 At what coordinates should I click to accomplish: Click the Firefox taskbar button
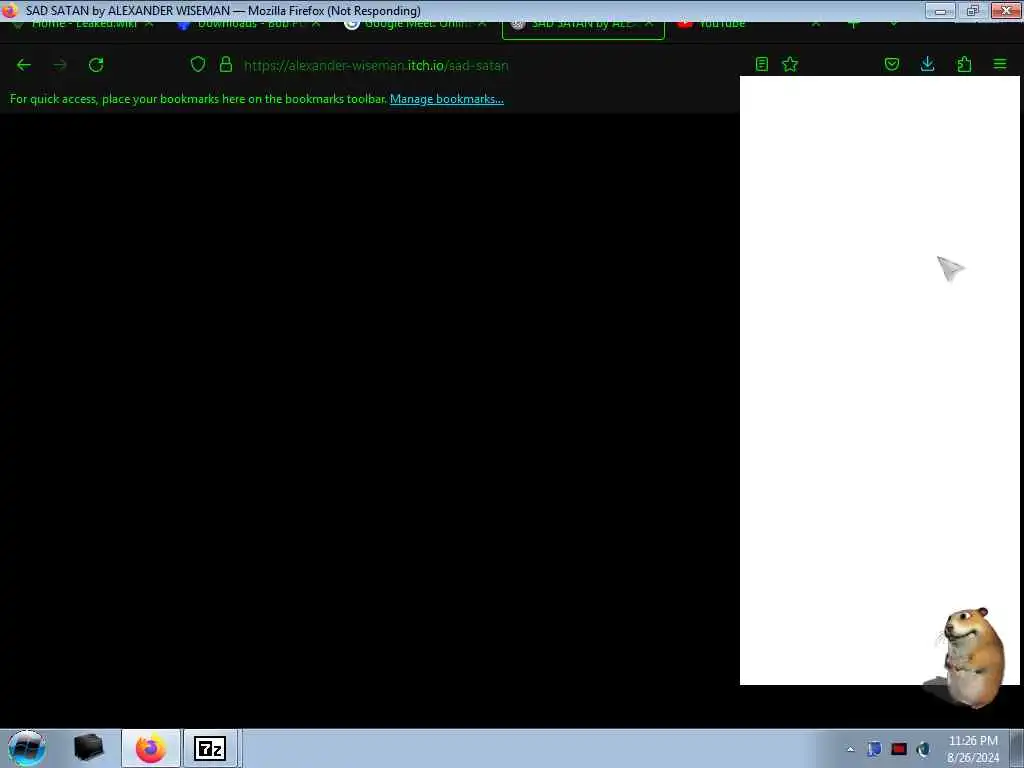[151, 748]
